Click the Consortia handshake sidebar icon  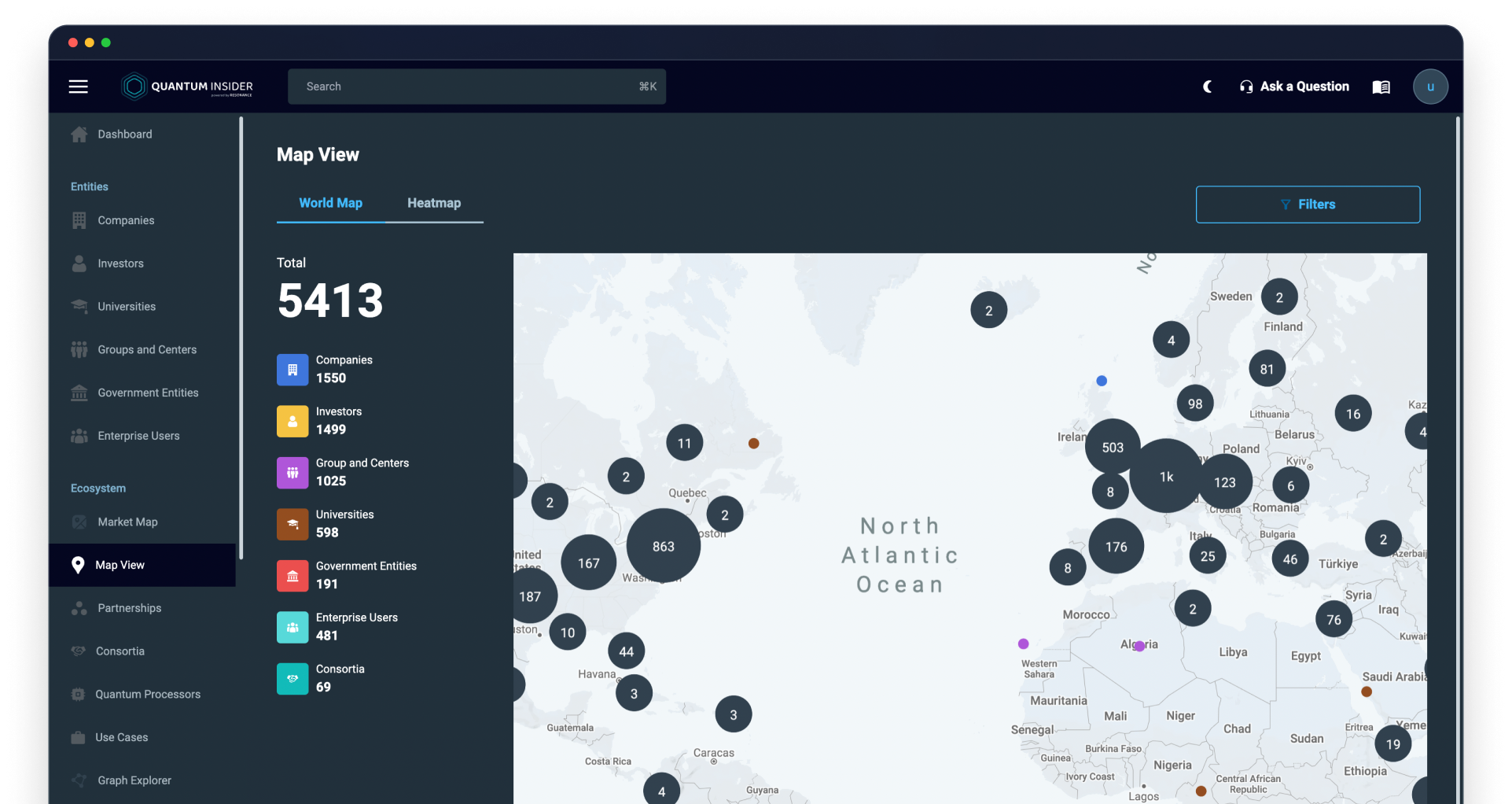(78, 651)
